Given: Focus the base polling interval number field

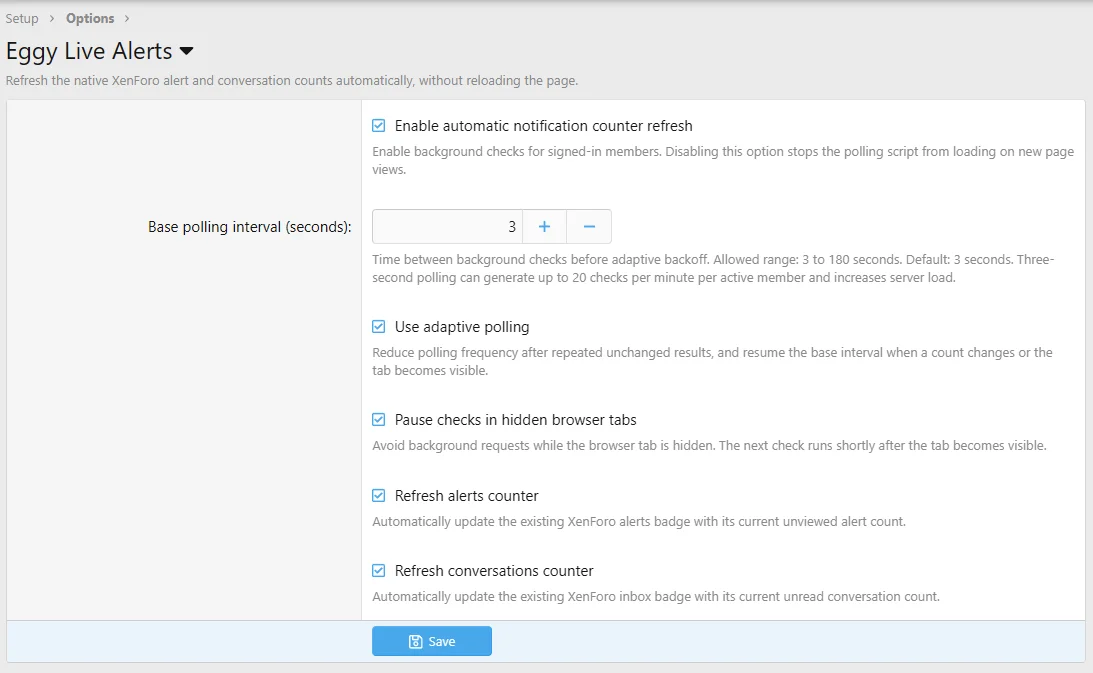Looking at the screenshot, I should point(448,227).
